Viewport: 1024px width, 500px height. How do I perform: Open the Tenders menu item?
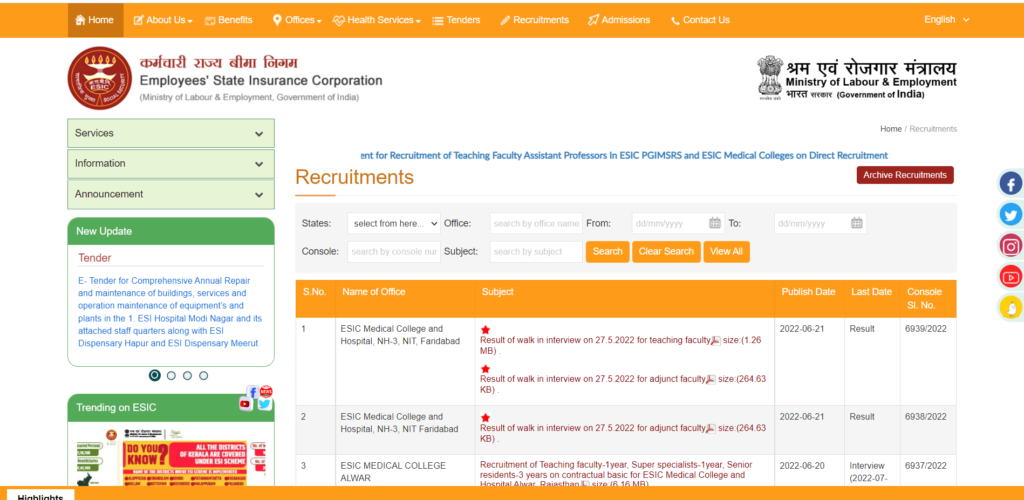pos(455,20)
